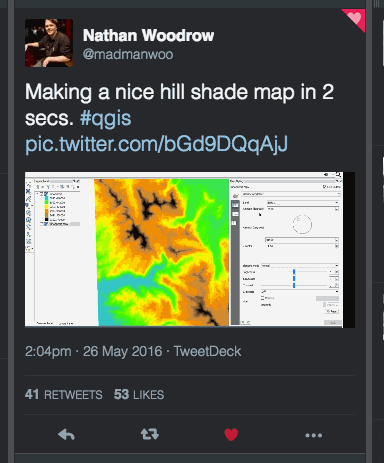384x463 pixels.
Task: Retweet this tweet using the retweet icon
Action: [x=150, y=434]
